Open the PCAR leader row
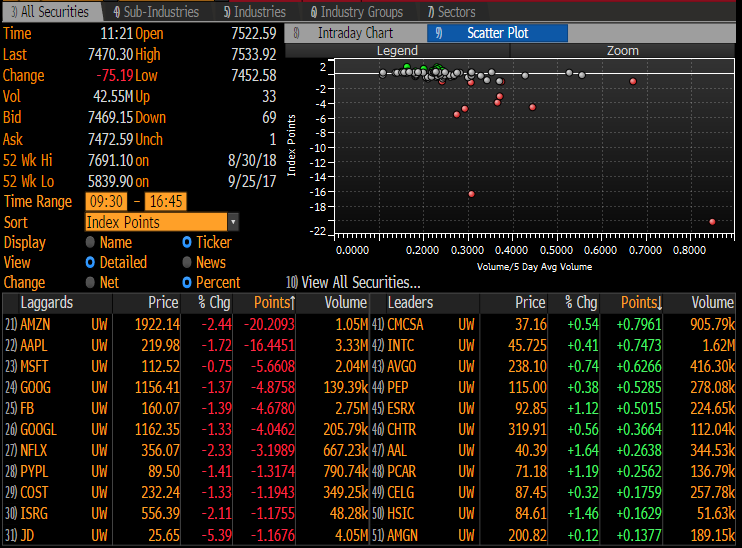 554,472
